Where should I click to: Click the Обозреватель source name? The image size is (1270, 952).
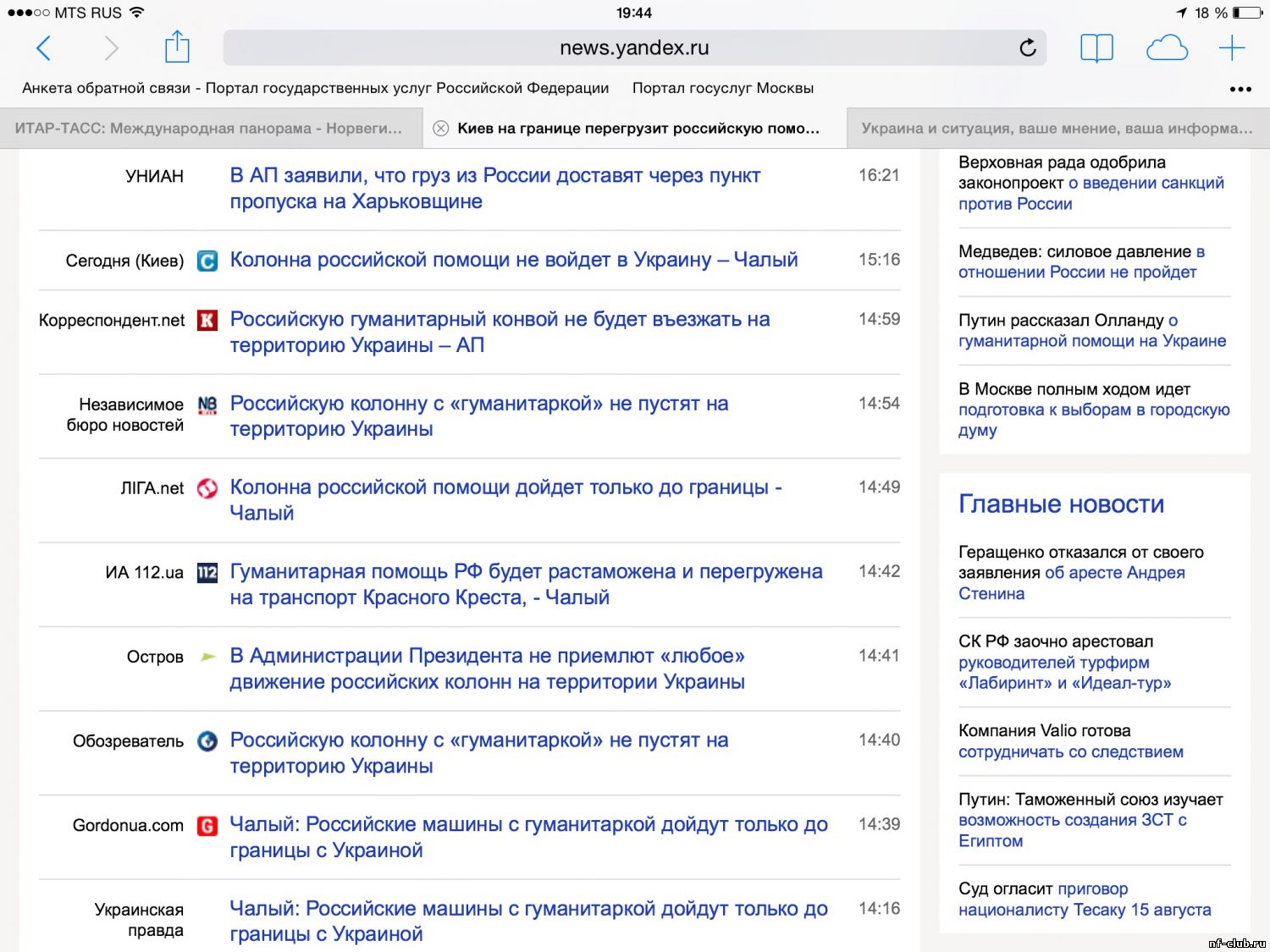click(x=128, y=741)
